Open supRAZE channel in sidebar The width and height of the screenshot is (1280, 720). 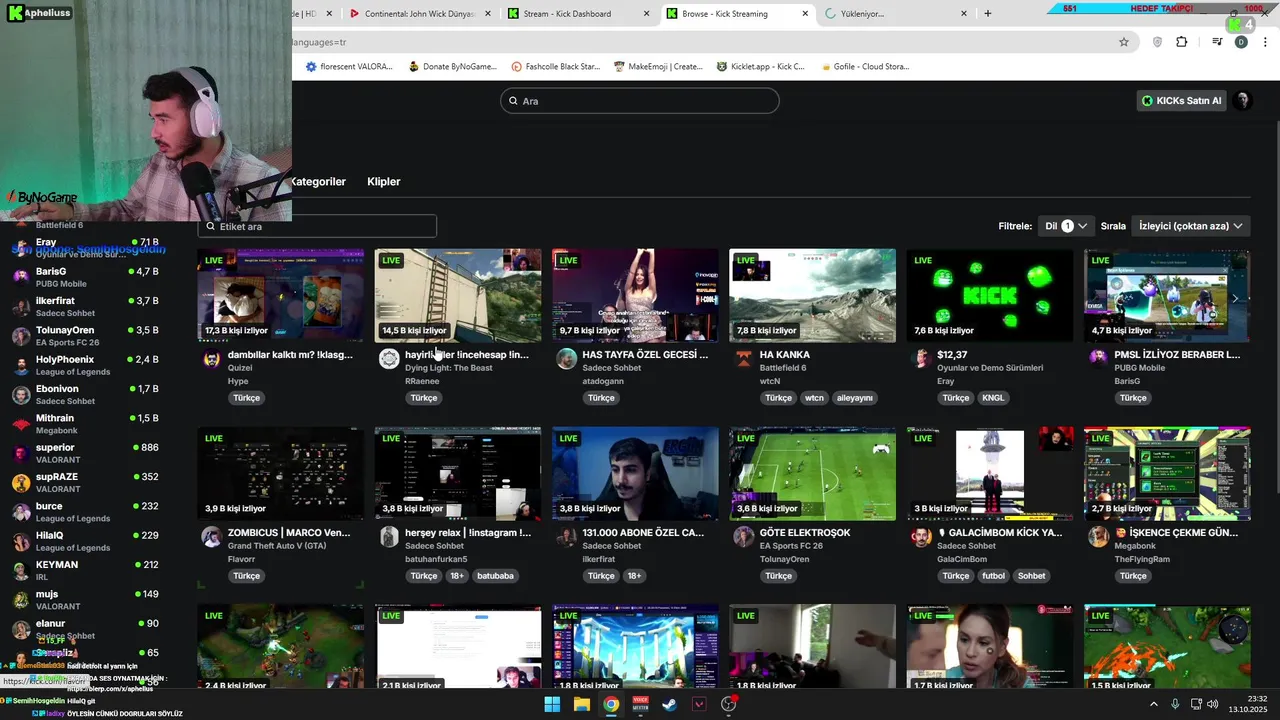click(85, 482)
